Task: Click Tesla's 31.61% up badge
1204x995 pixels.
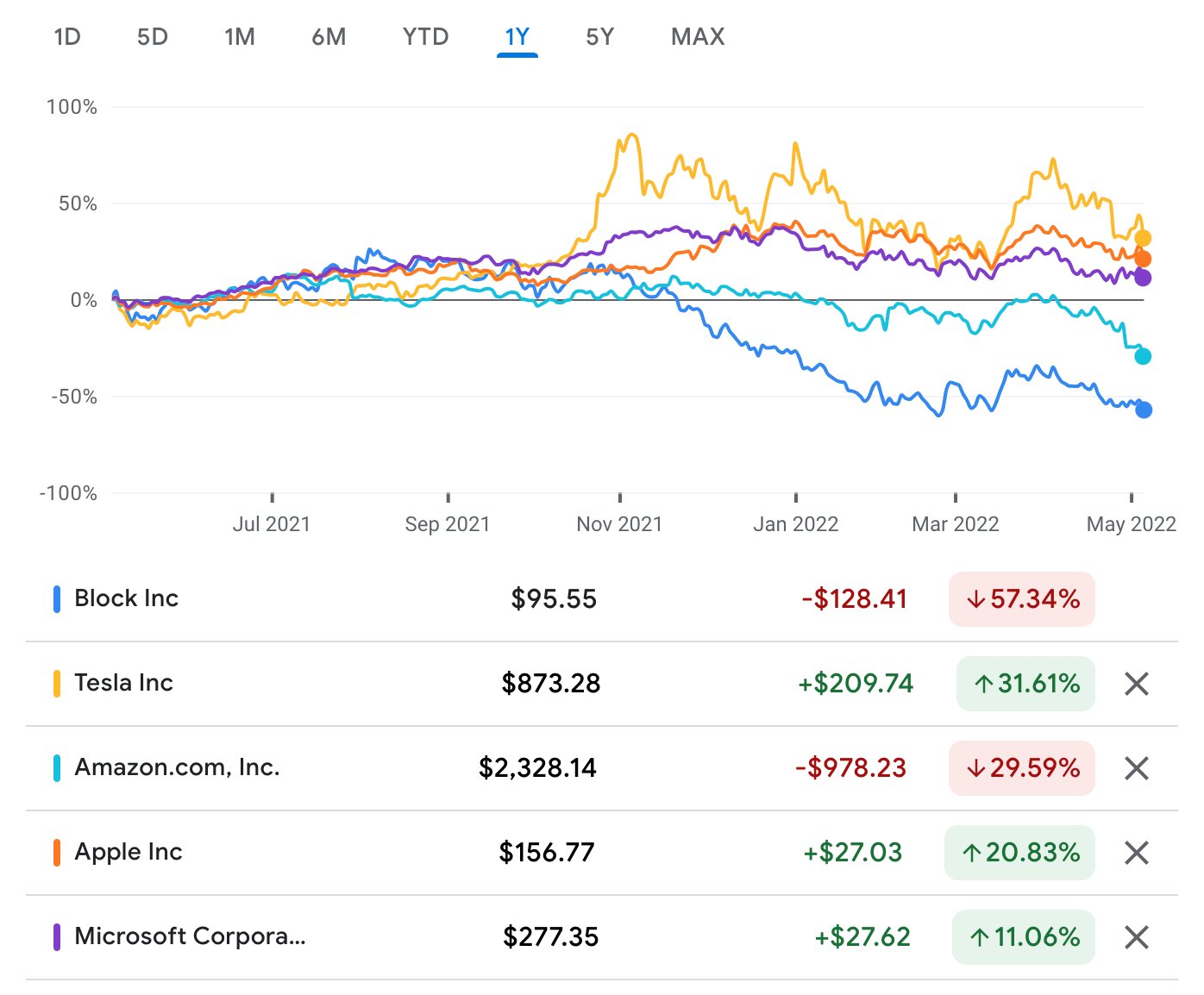Action: tap(1025, 684)
